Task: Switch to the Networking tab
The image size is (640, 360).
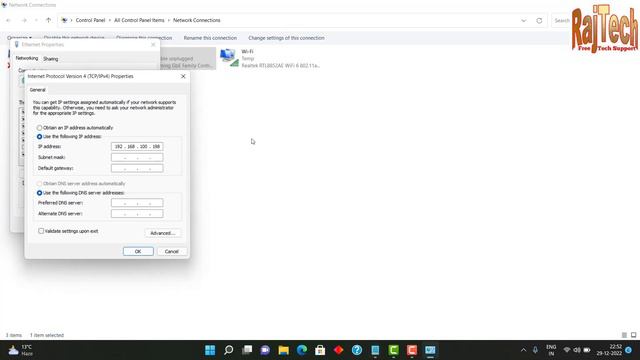Action: tap(27, 58)
